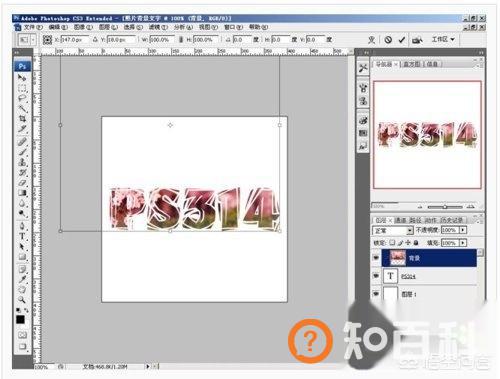
Task: Adjust the Navigator zoom slider
Action: 444,207
